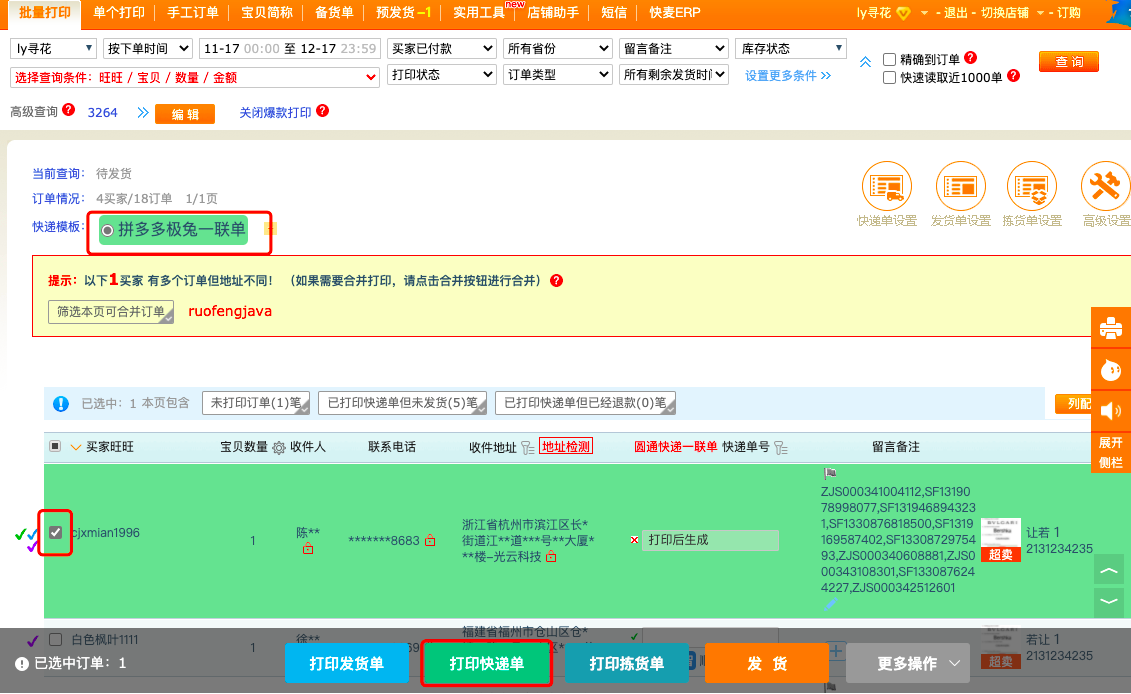
Task: Open the 买家已付款 status dropdown
Action: pos(441,48)
